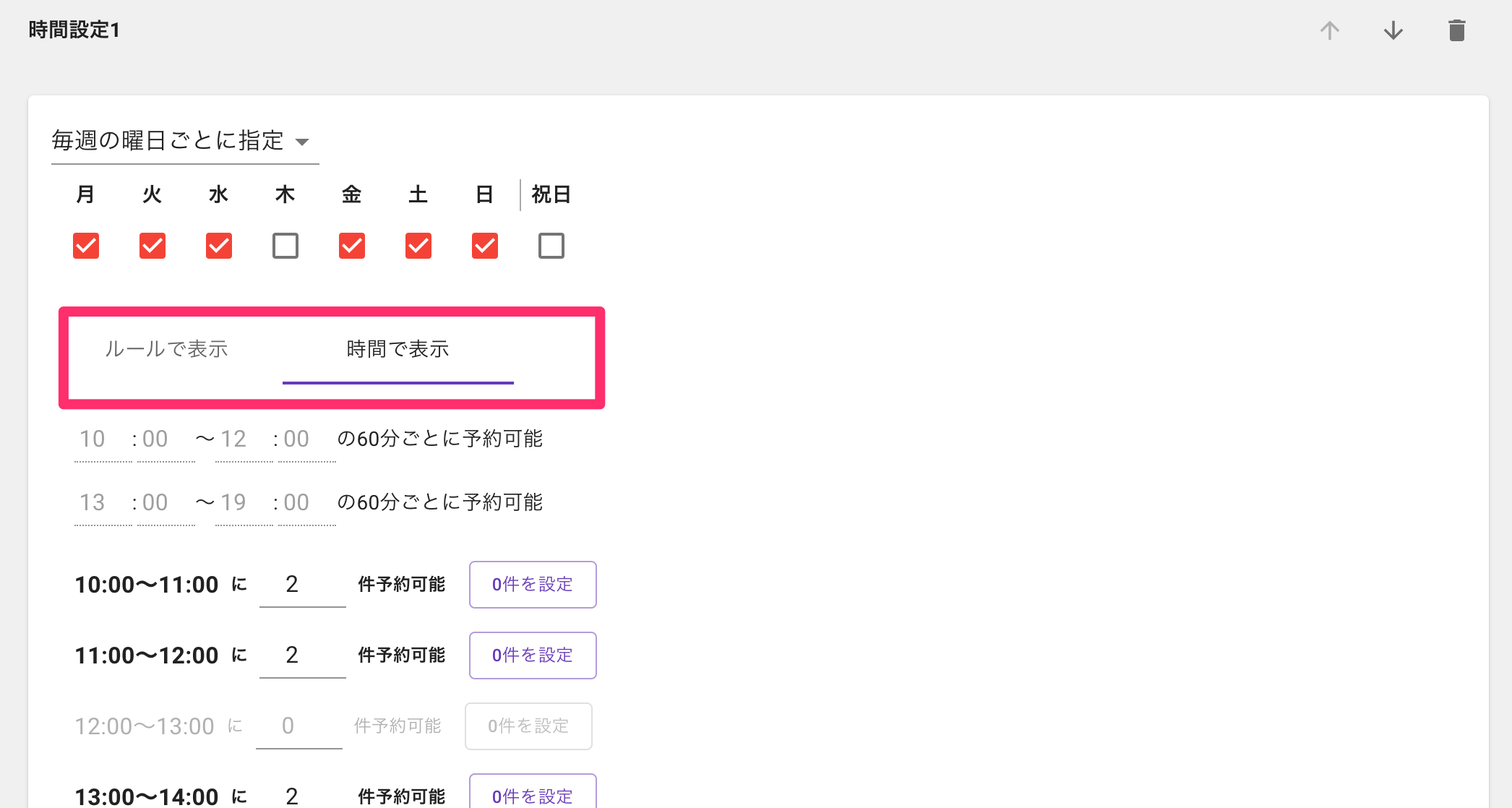
Task: Select the 時間で表示 tab
Action: pyautogui.click(x=398, y=349)
